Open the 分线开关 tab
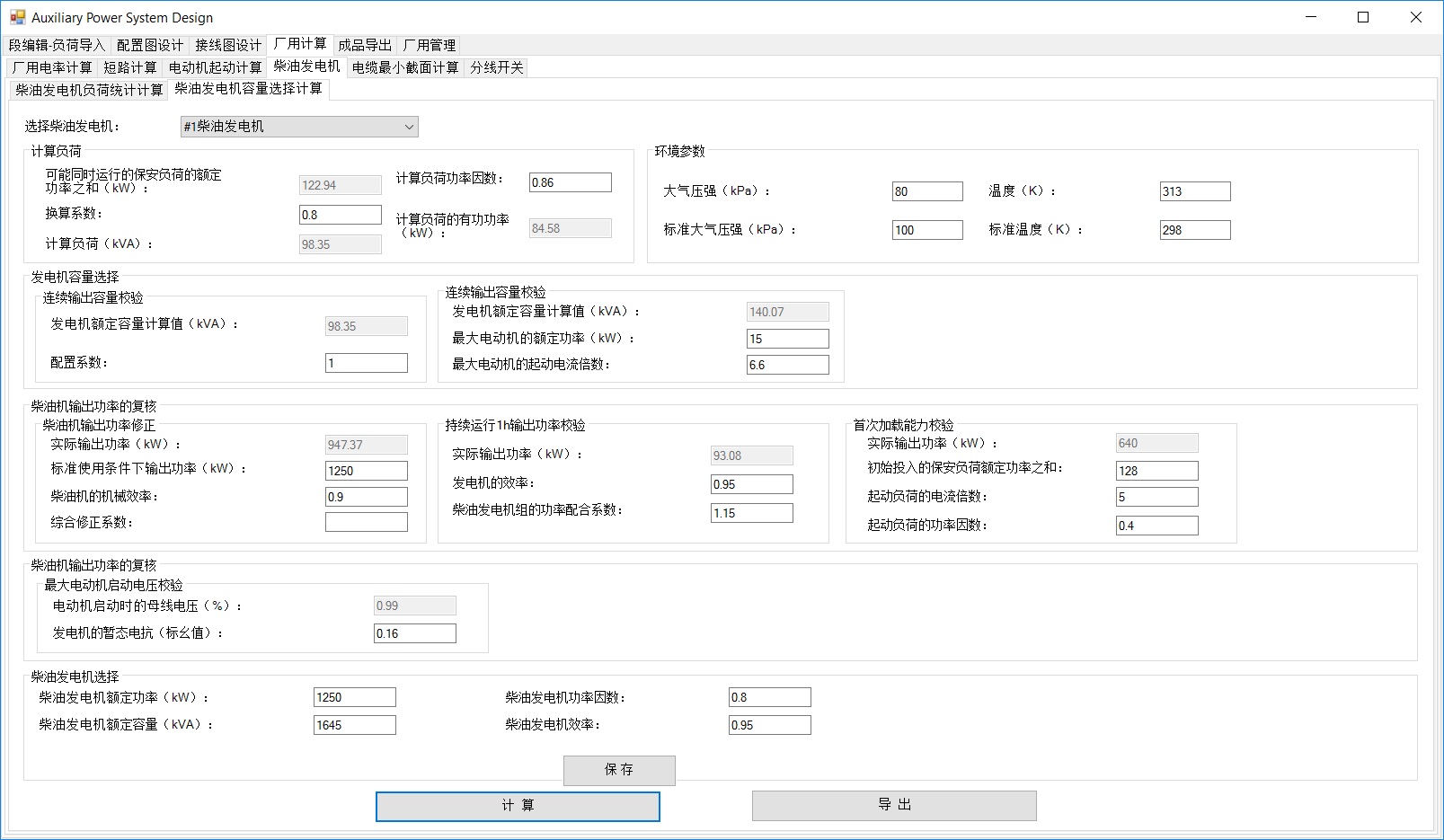 [x=496, y=67]
